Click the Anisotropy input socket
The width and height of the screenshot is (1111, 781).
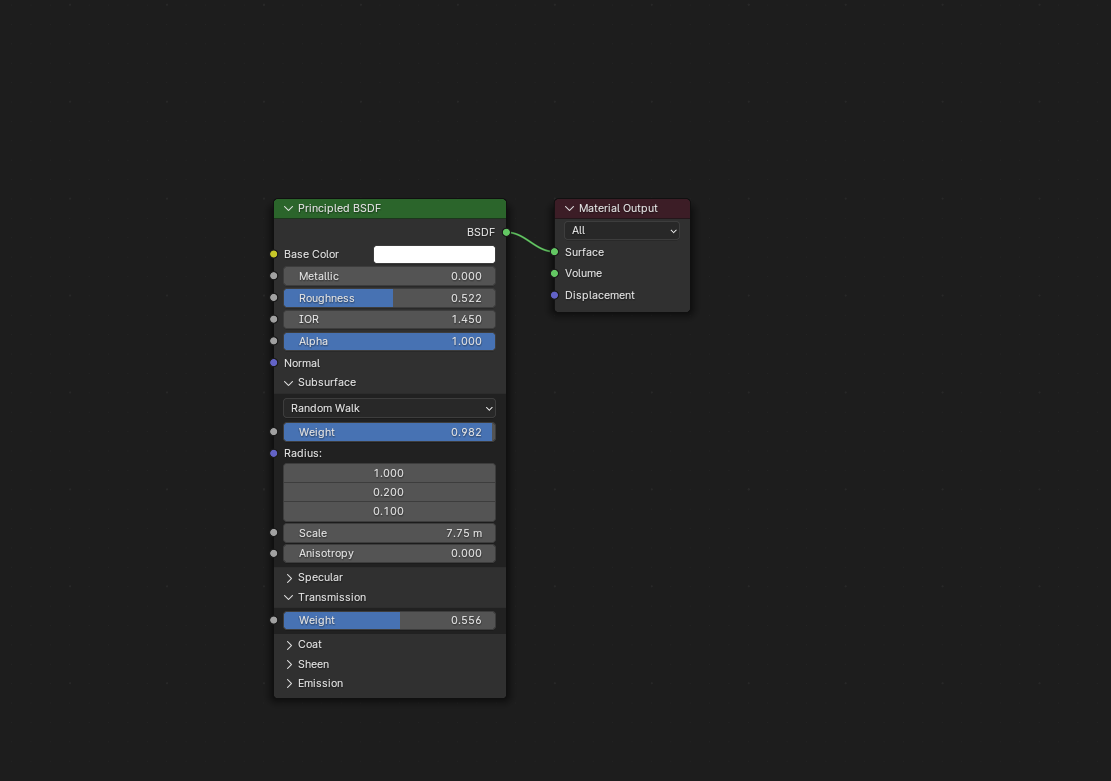pos(273,554)
